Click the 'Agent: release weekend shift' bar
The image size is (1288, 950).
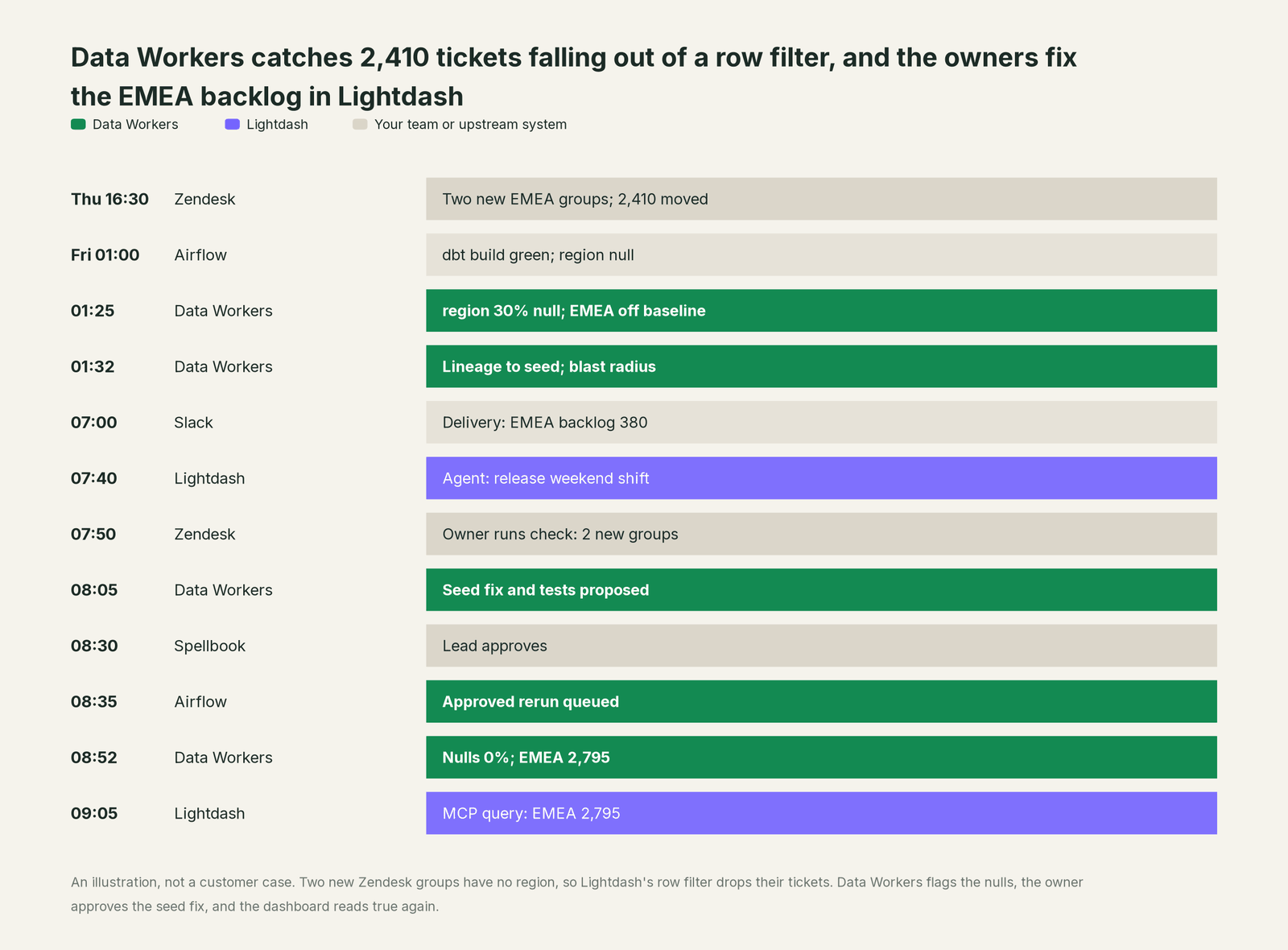pos(821,478)
